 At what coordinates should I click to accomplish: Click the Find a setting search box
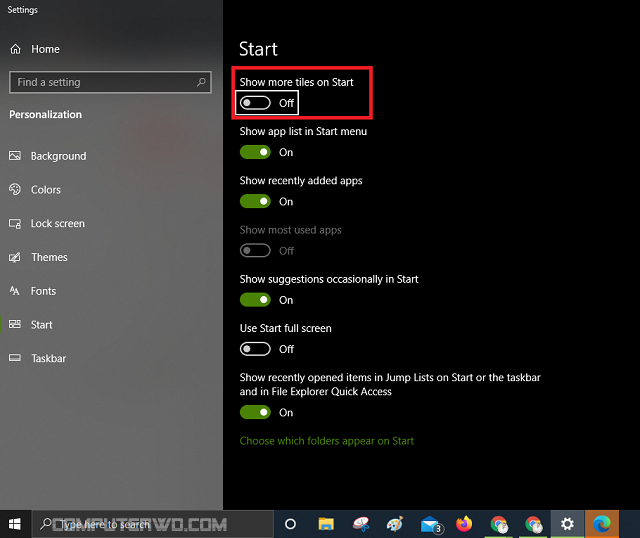point(110,82)
